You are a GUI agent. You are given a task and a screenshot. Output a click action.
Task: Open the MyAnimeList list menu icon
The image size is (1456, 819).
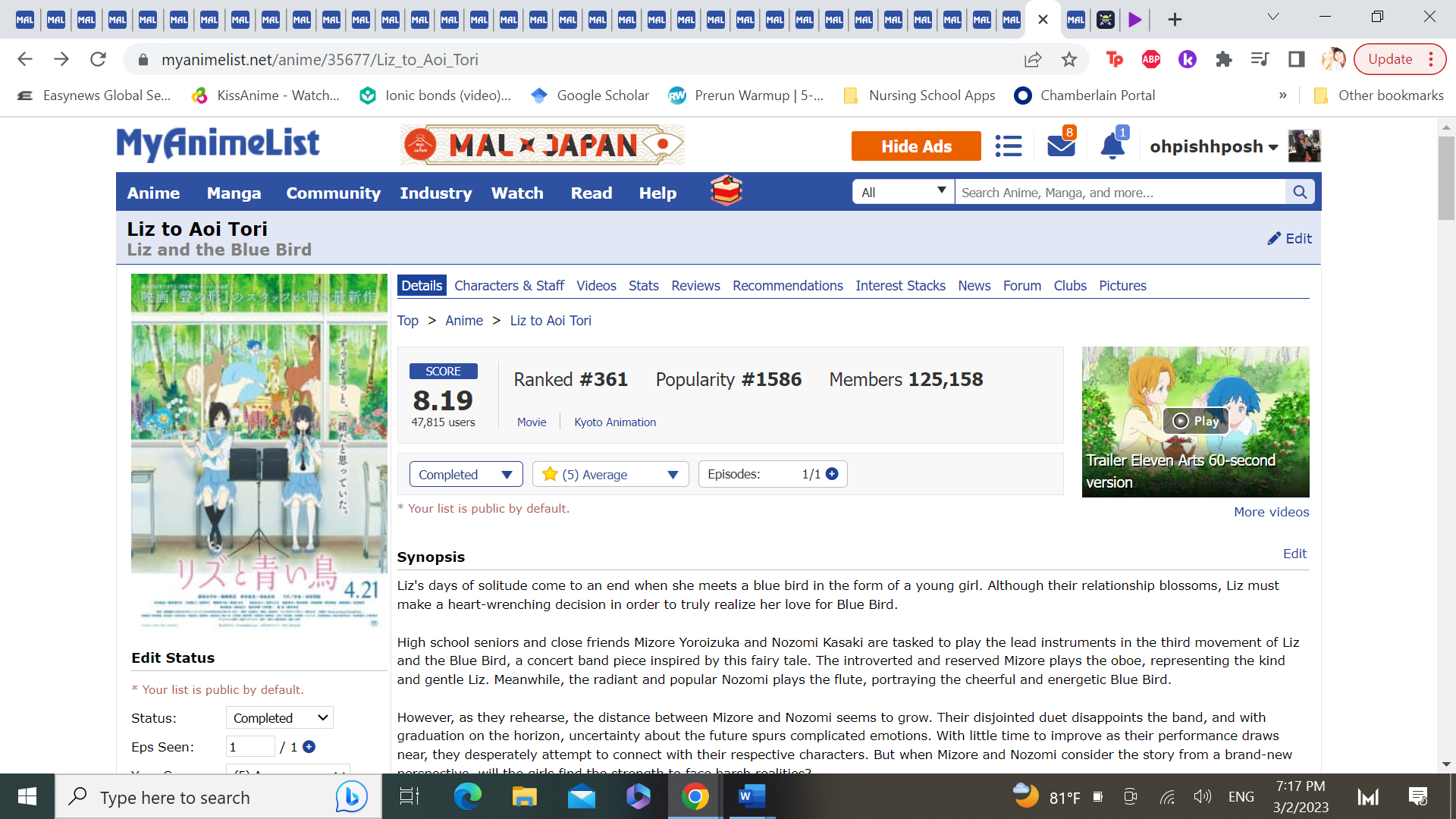tap(1009, 146)
